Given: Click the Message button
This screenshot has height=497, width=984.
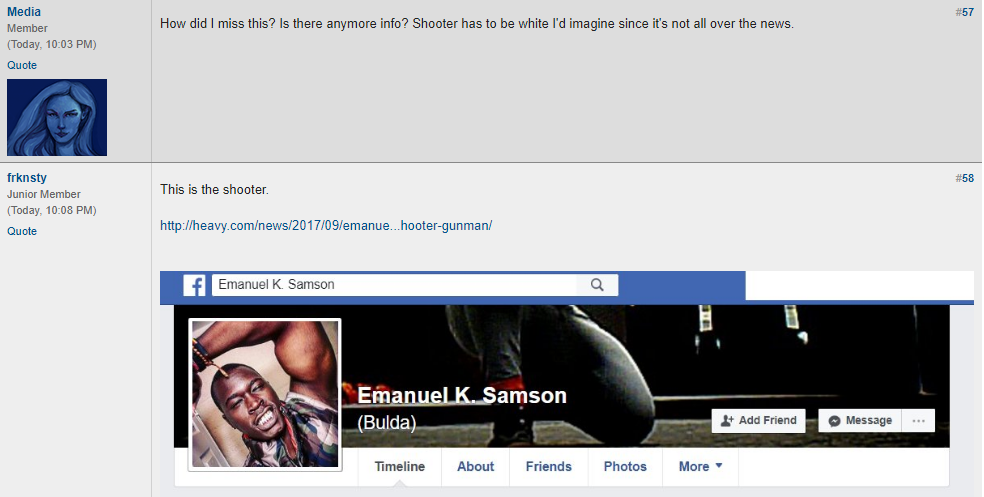Looking at the screenshot, I should coord(860,420).
